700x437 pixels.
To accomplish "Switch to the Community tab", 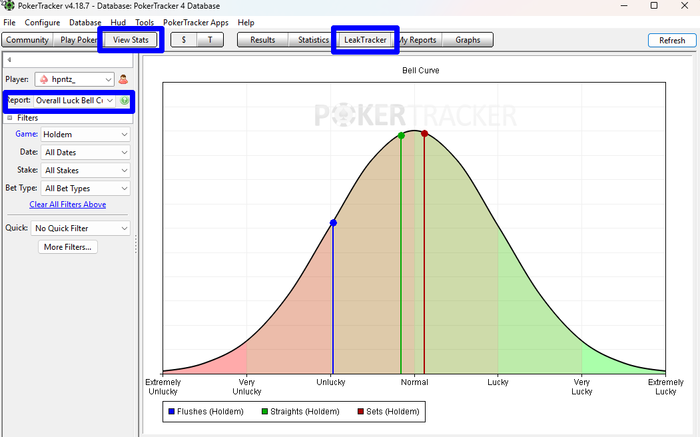I will click(27, 40).
